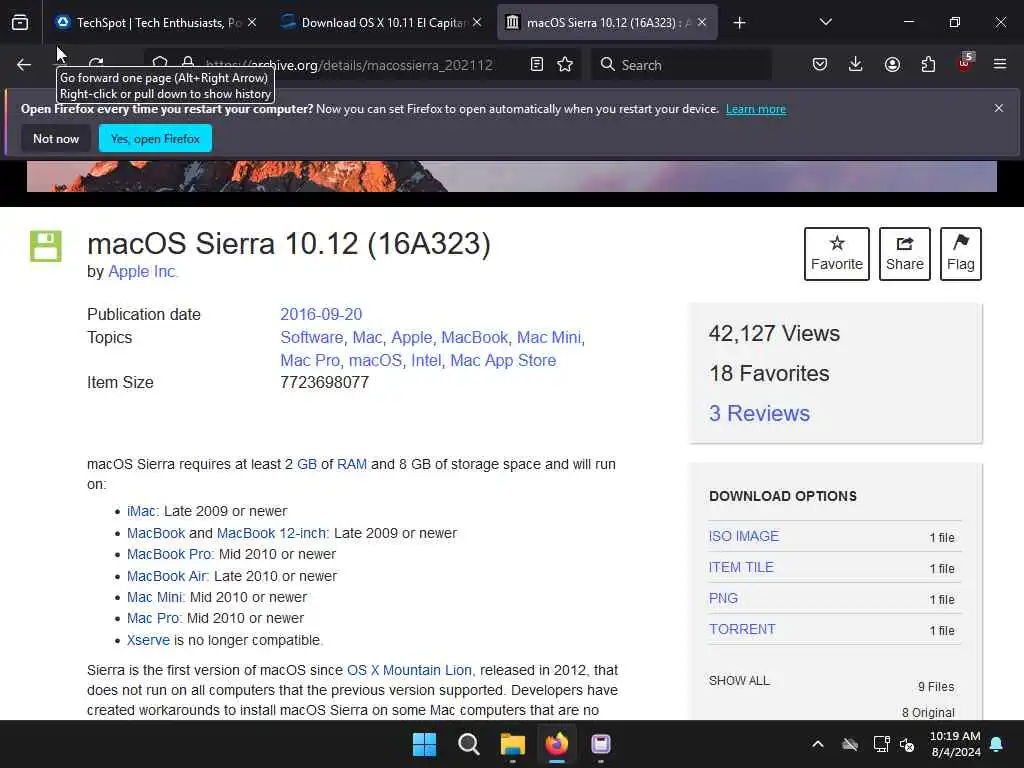
Task: Show hidden system tray icons chevron
Action: [x=818, y=744]
